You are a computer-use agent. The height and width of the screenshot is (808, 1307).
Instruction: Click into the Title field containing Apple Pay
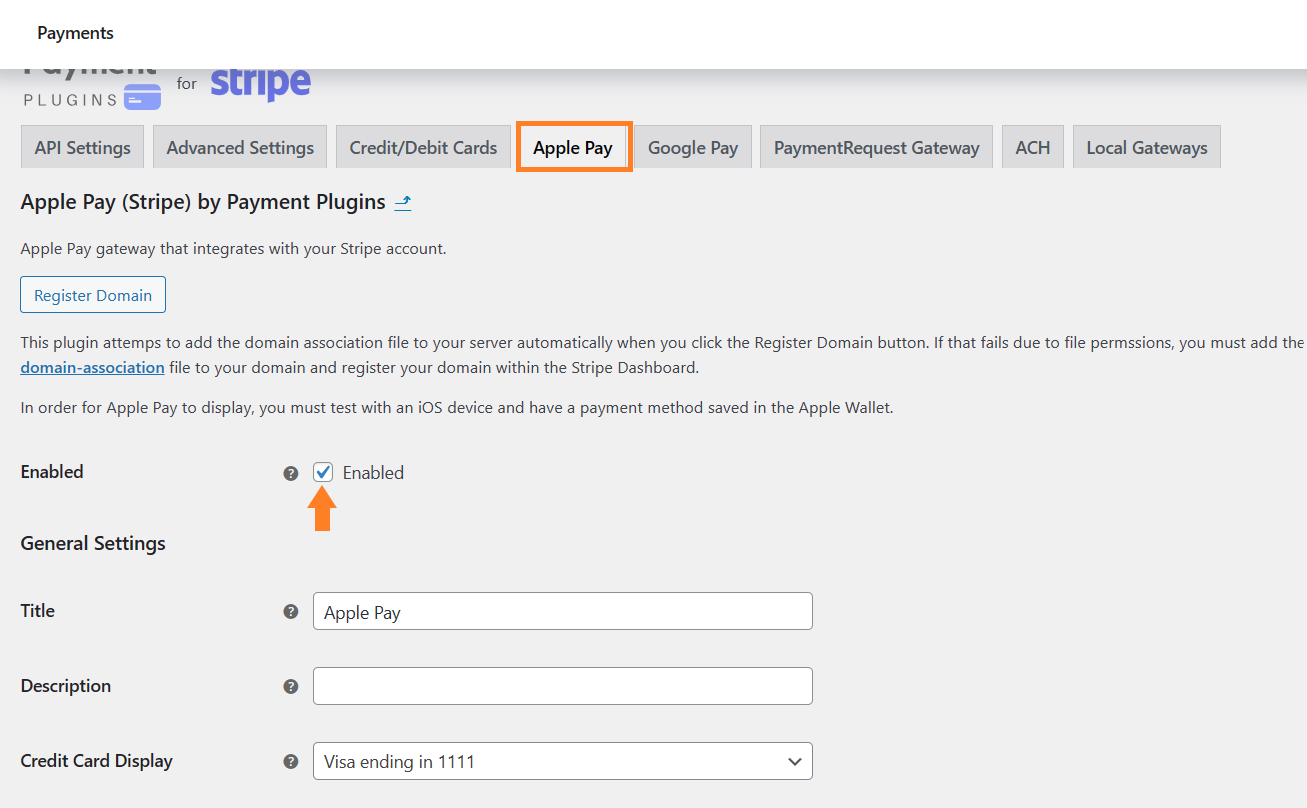point(562,611)
